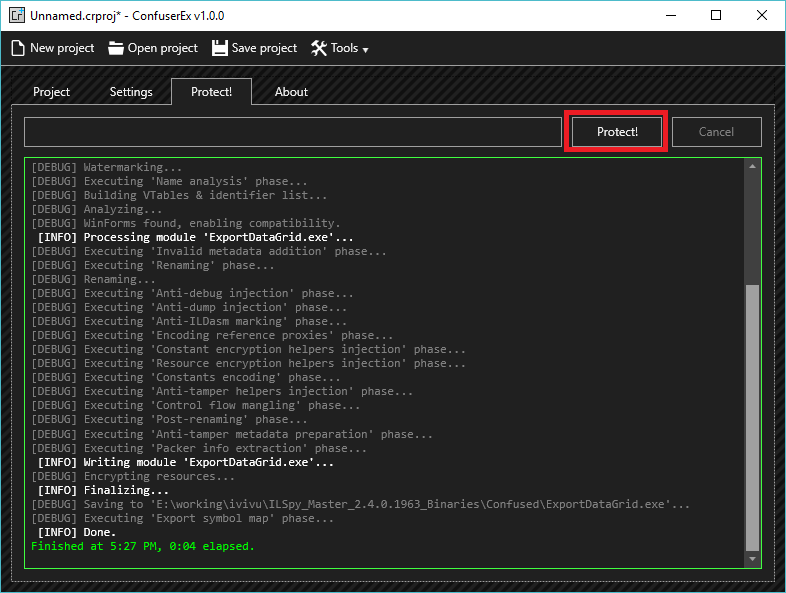Image resolution: width=786 pixels, height=593 pixels.
Task: Click the 'Processing module' info line
Action: pyautogui.click(x=195, y=237)
